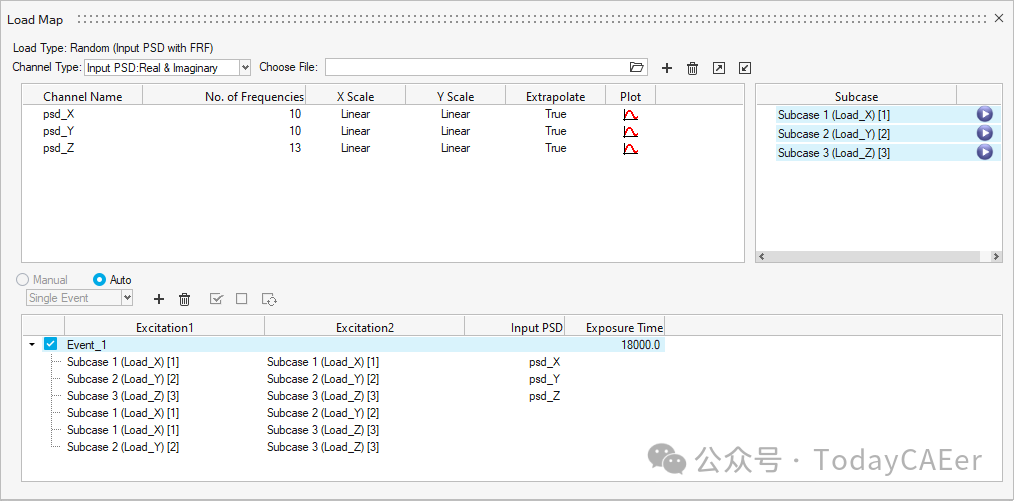
Task: Click the Input PSD column header
Action: pos(515,327)
